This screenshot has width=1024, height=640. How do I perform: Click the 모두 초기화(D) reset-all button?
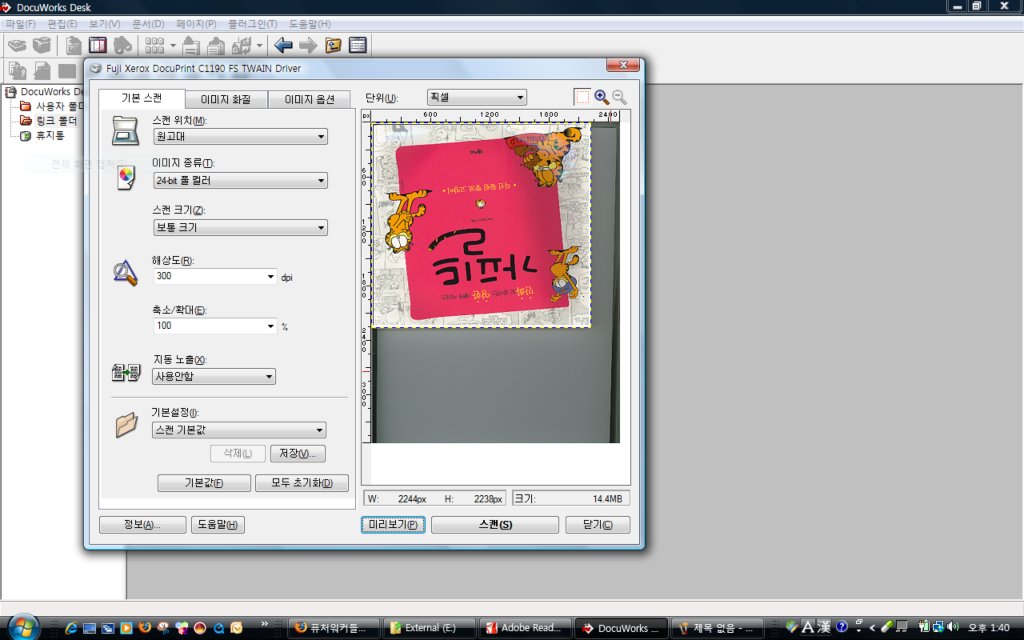coord(302,483)
